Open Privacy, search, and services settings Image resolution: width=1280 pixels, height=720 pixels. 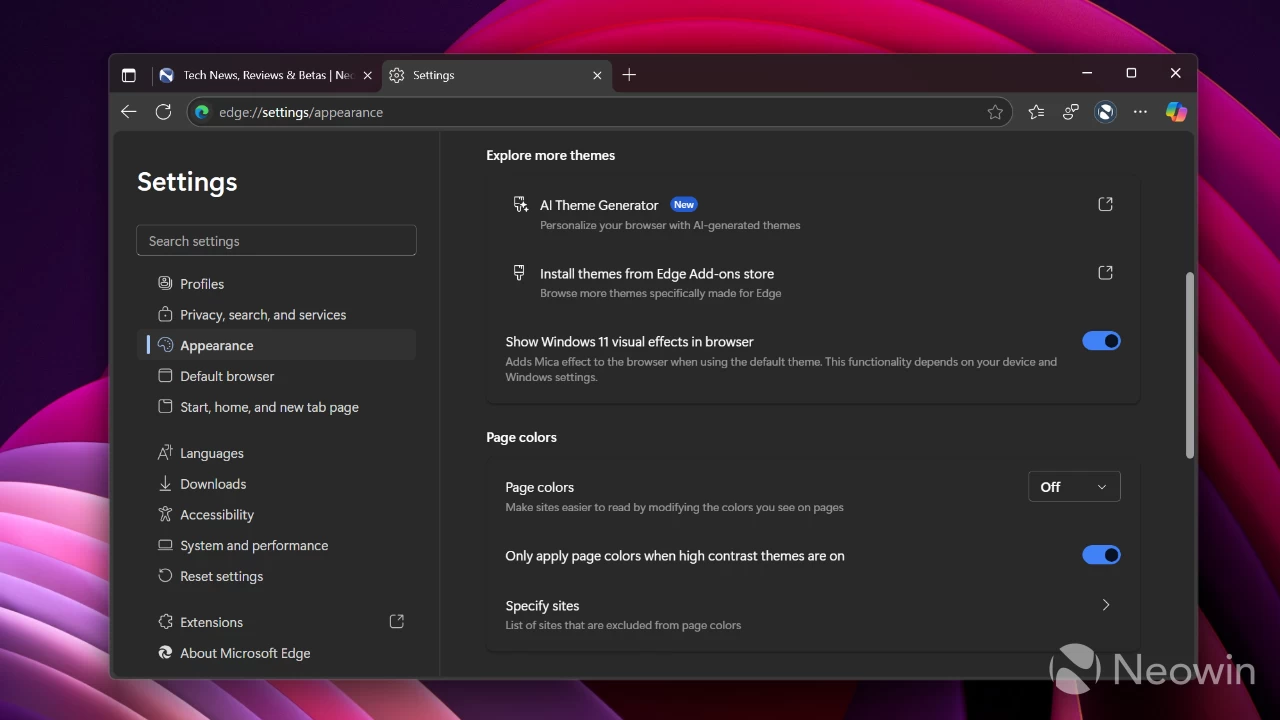click(x=262, y=315)
